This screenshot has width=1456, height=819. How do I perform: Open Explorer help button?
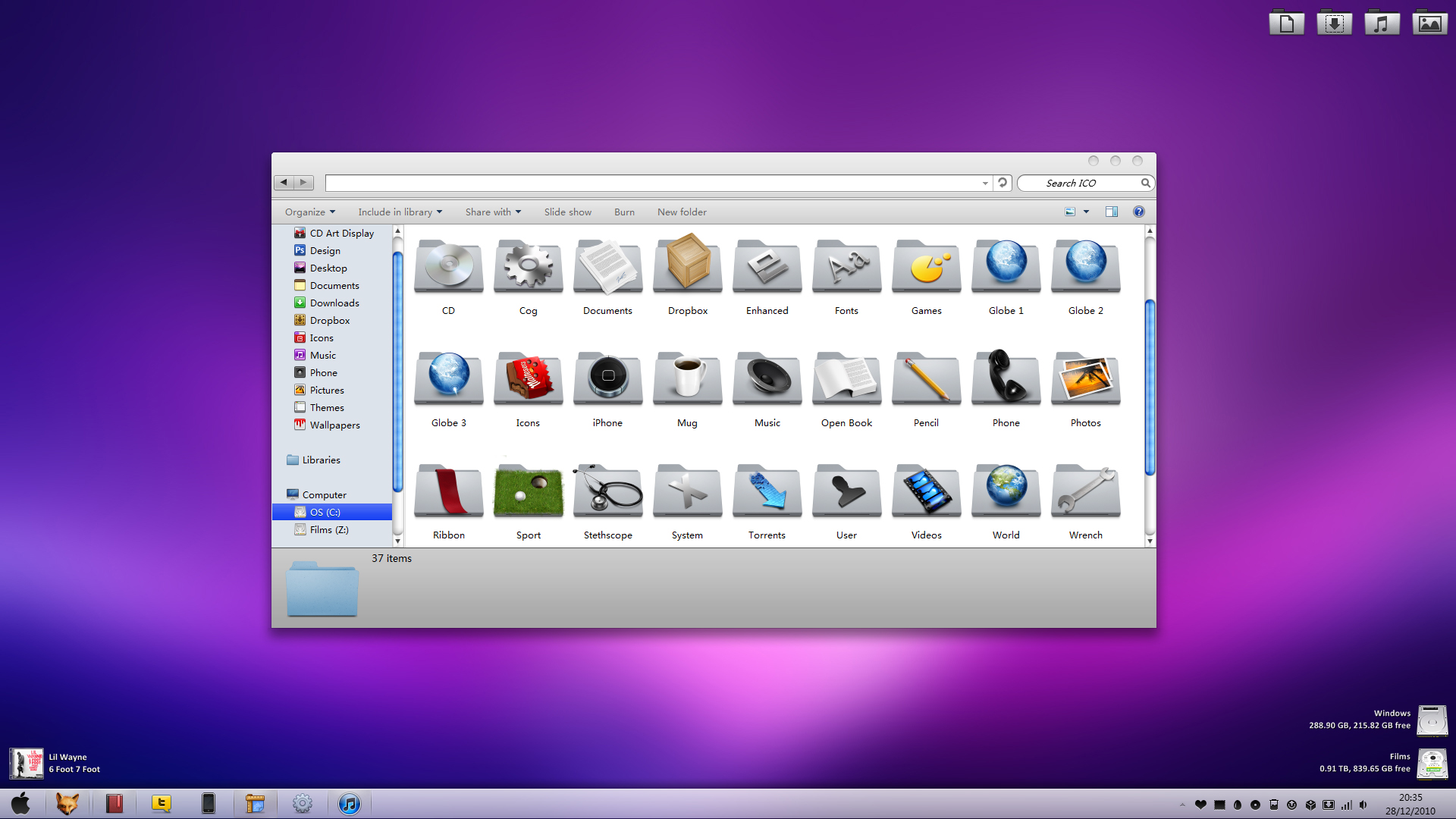[x=1138, y=212]
